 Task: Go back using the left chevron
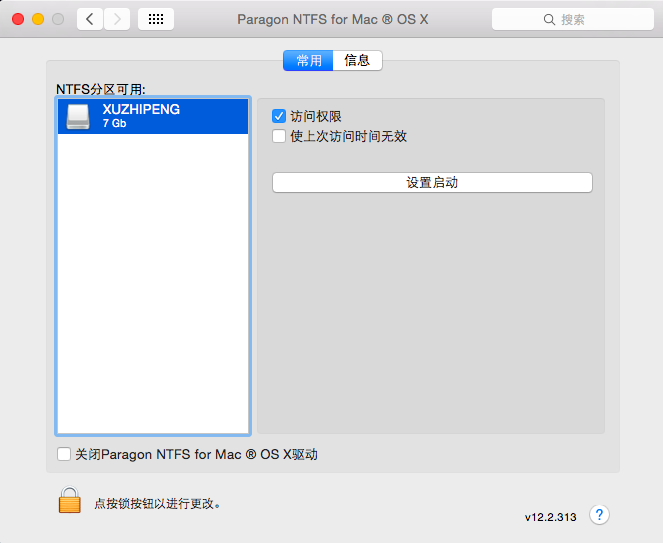click(90, 19)
